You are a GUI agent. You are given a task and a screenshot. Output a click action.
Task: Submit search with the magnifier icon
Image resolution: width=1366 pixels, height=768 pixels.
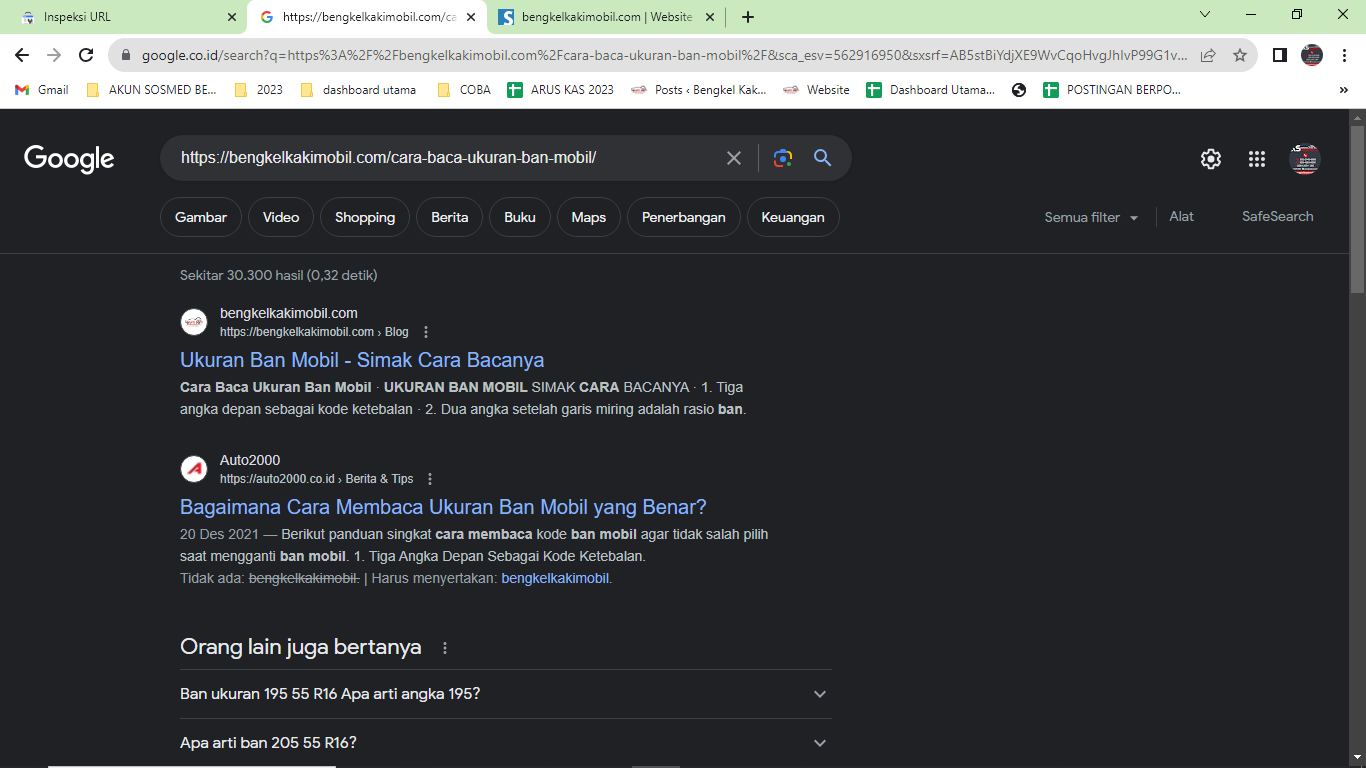[x=822, y=158]
